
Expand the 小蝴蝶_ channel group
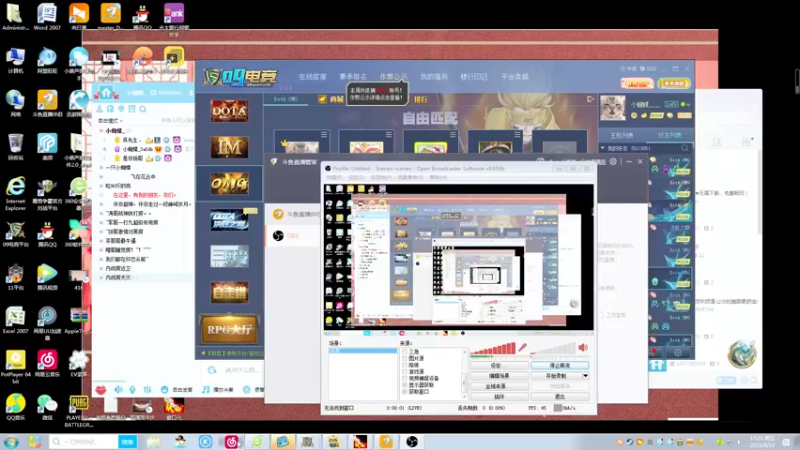tap(101, 131)
